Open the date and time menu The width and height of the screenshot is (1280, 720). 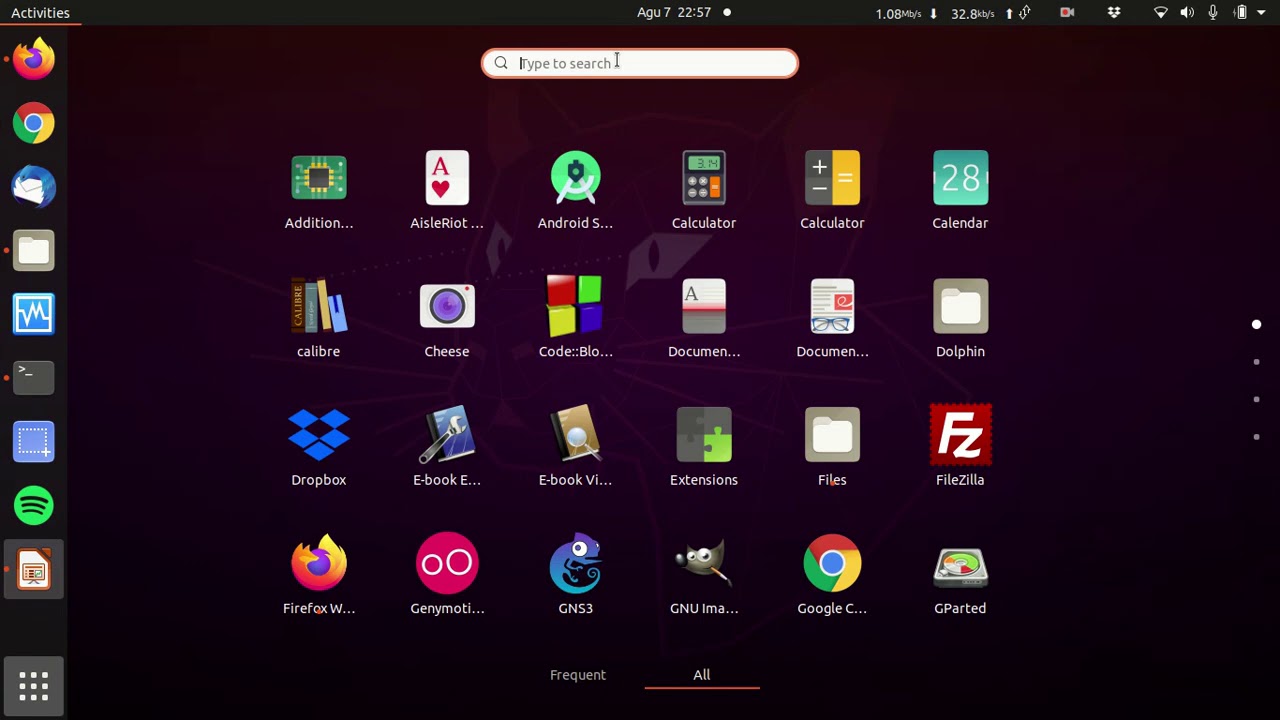click(x=674, y=13)
